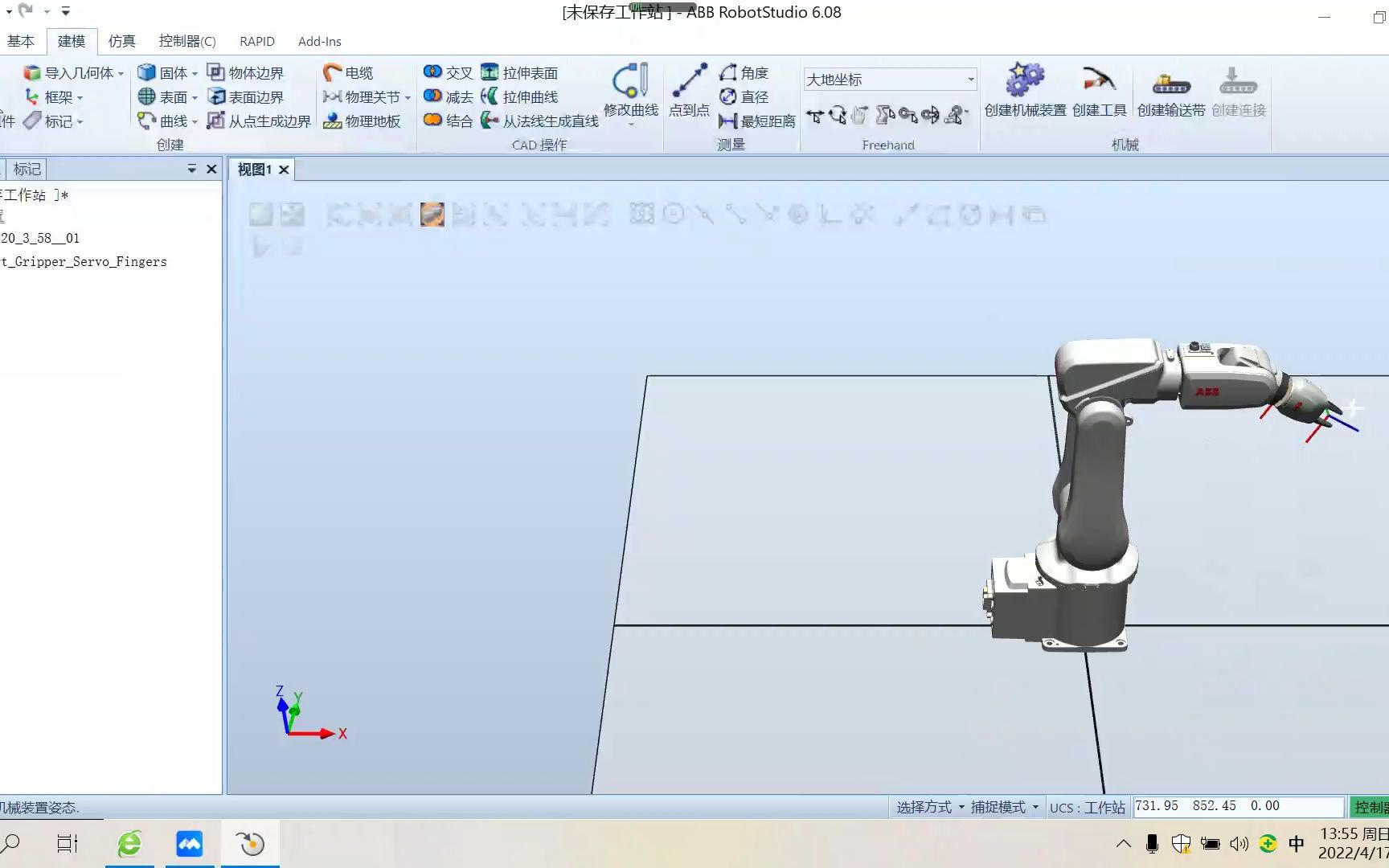
Task: Apply Subtract (减去) CAD operation
Action: click(x=449, y=97)
